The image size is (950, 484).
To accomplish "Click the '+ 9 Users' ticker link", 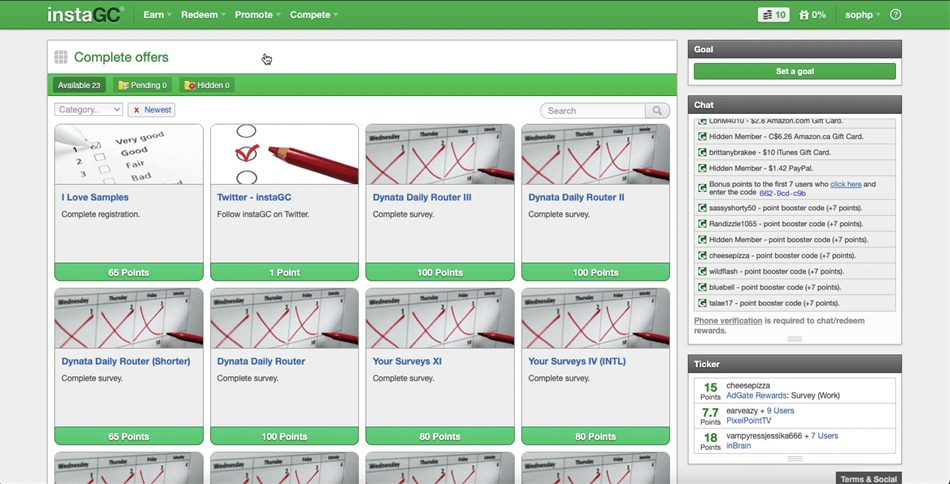I will coord(780,411).
